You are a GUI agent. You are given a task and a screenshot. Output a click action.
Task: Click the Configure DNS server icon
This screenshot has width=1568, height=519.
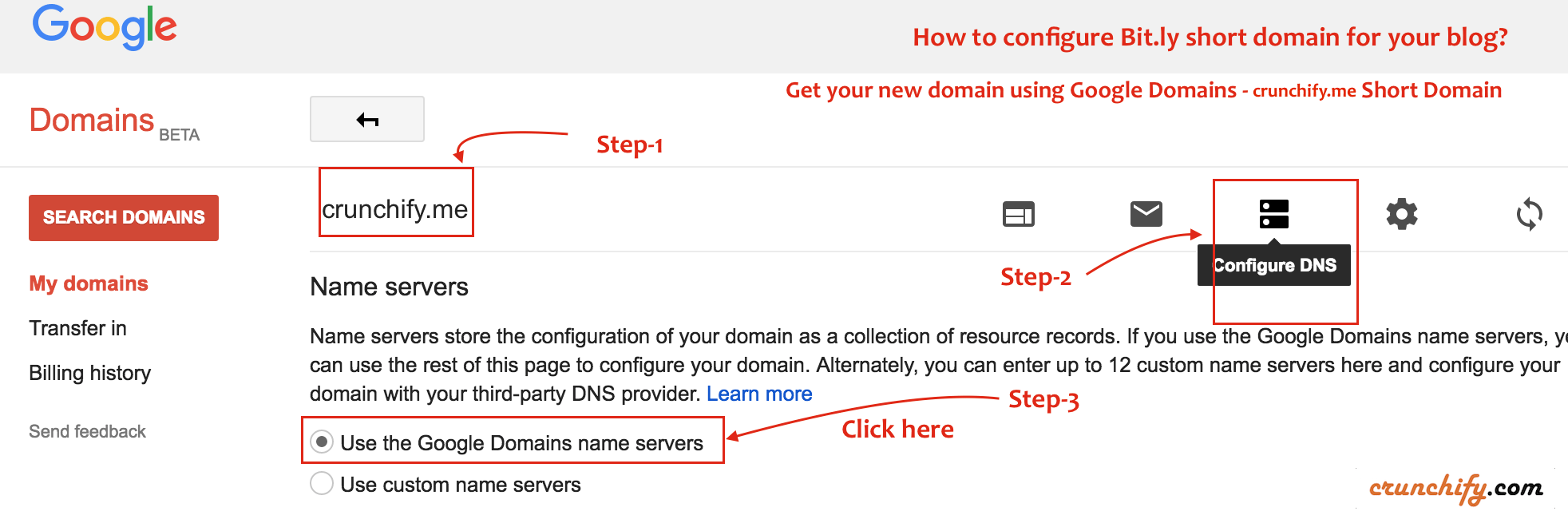(x=1273, y=214)
